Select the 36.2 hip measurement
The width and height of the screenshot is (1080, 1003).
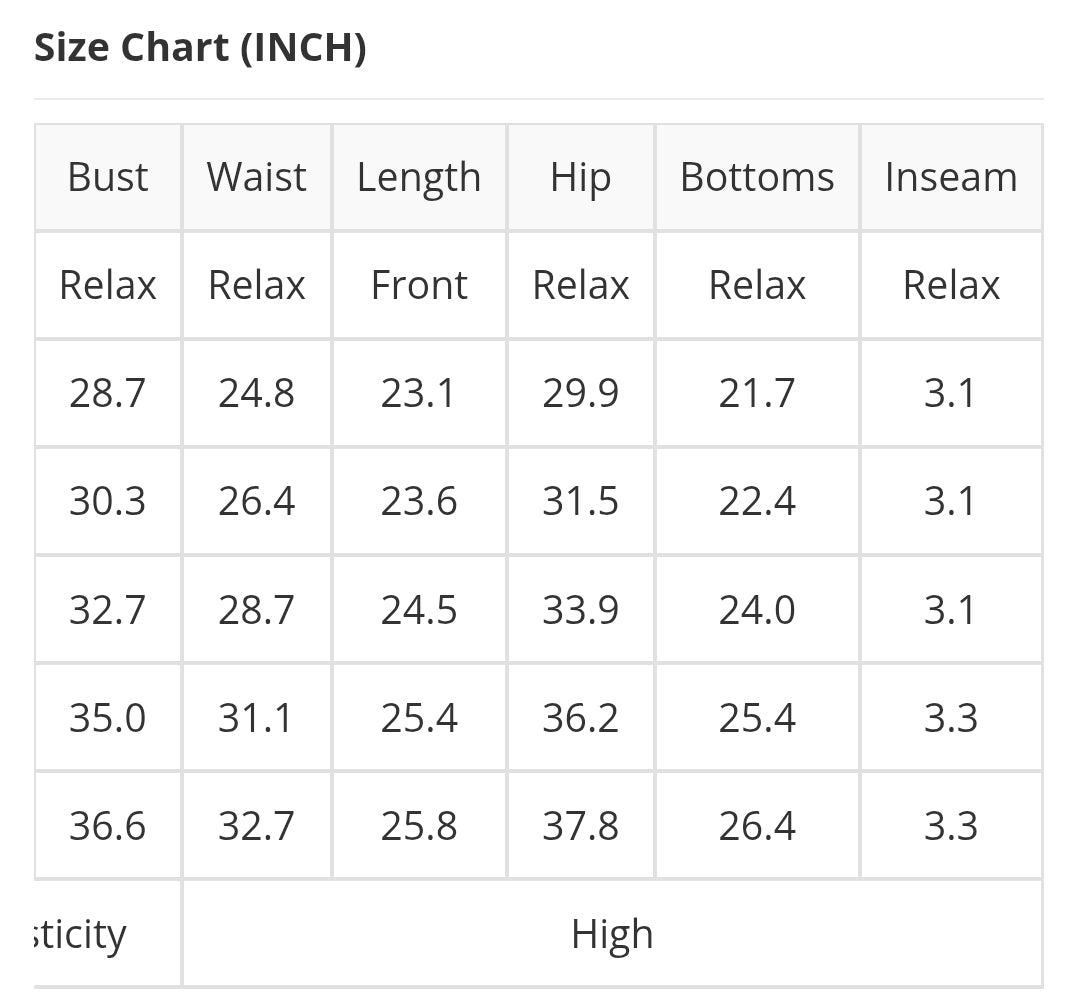pos(580,718)
